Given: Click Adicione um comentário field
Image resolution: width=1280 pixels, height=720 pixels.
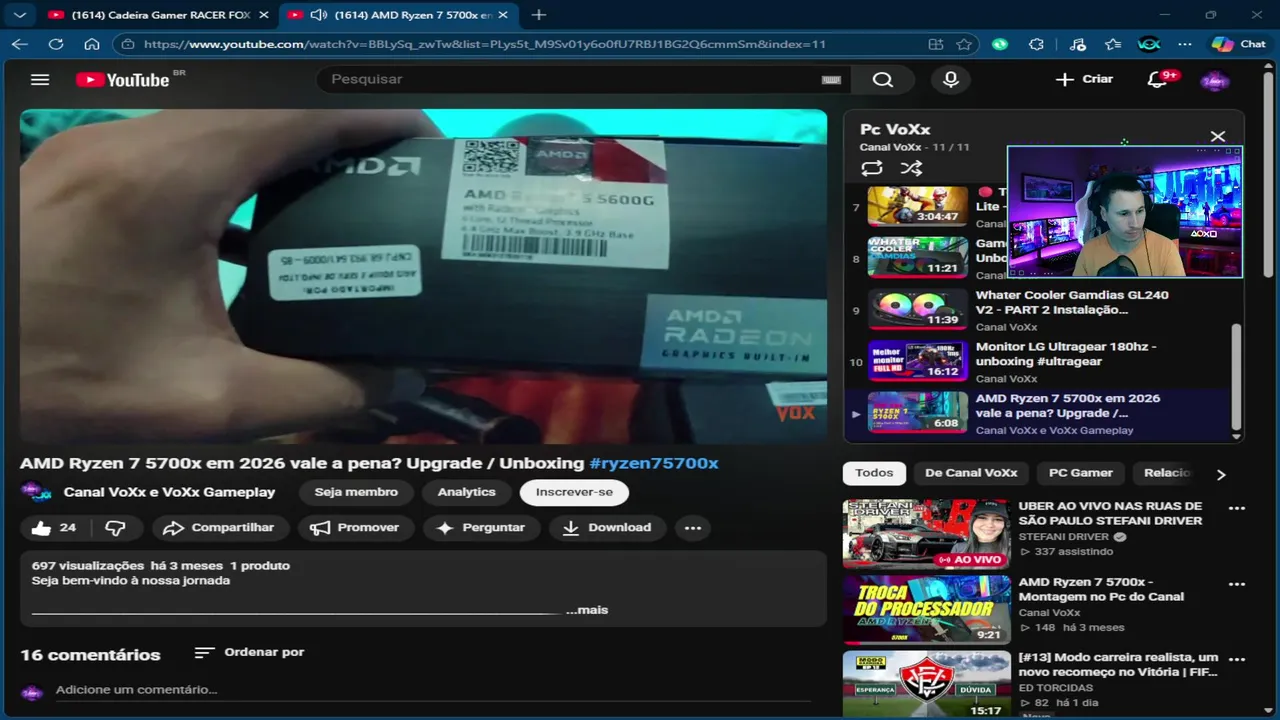Looking at the screenshot, I should (x=432, y=690).
